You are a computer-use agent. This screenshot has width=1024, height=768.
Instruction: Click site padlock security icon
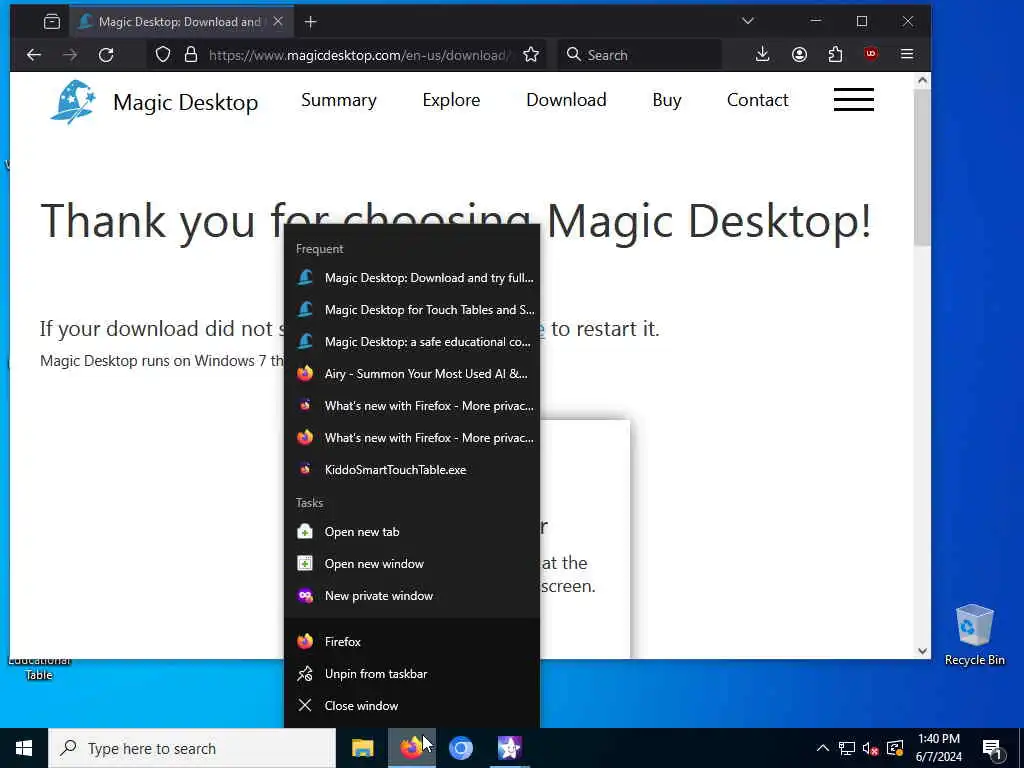pos(191,55)
